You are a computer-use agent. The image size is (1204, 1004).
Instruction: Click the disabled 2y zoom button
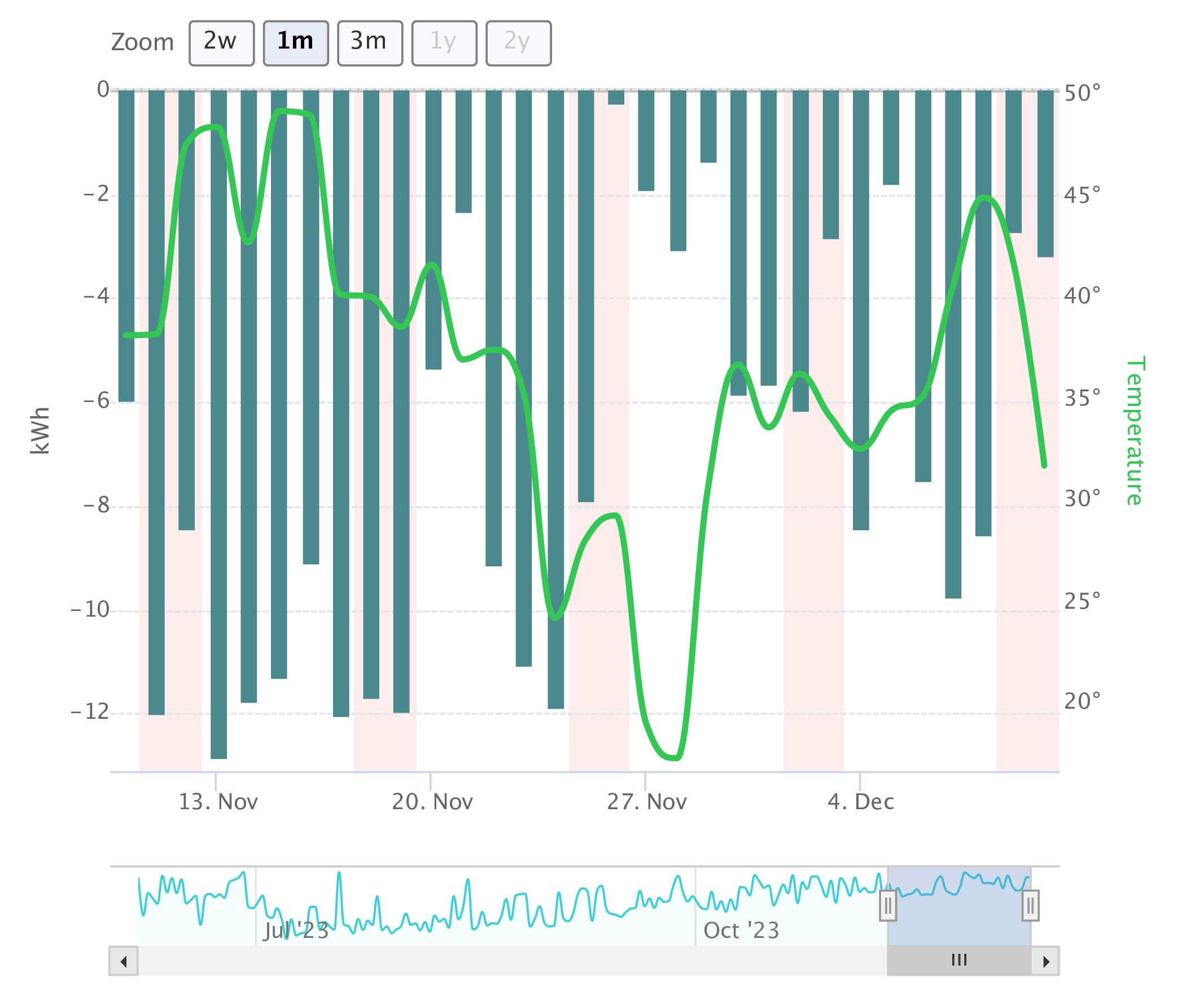click(x=518, y=43)
